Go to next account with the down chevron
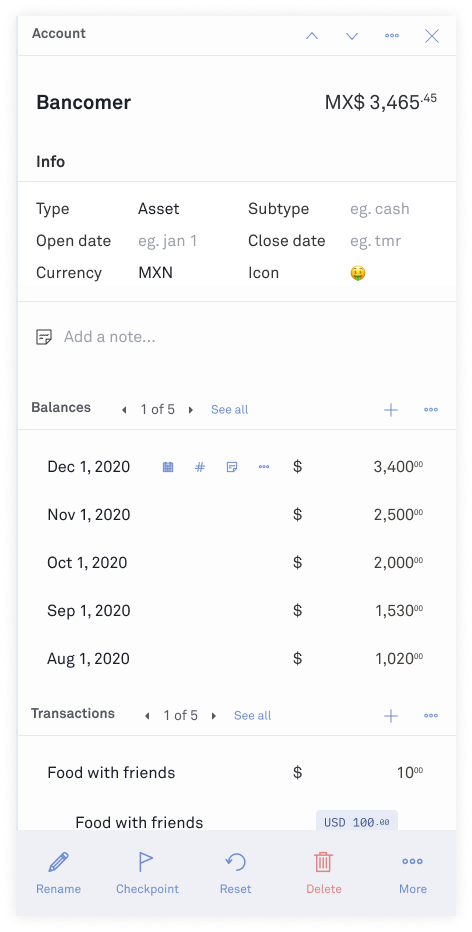This screenshot has width=472, height=932. (352, 36)
